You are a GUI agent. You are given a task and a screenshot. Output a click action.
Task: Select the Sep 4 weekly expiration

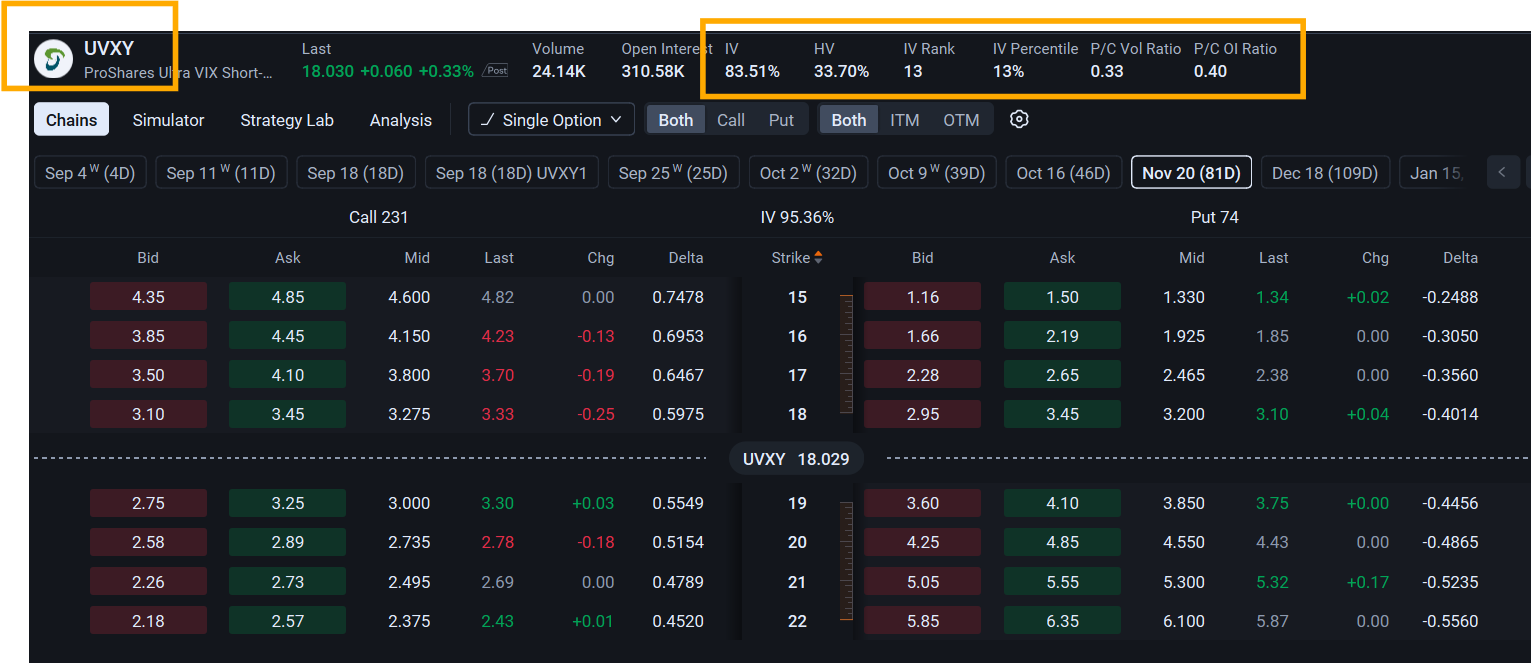[90, 173]
